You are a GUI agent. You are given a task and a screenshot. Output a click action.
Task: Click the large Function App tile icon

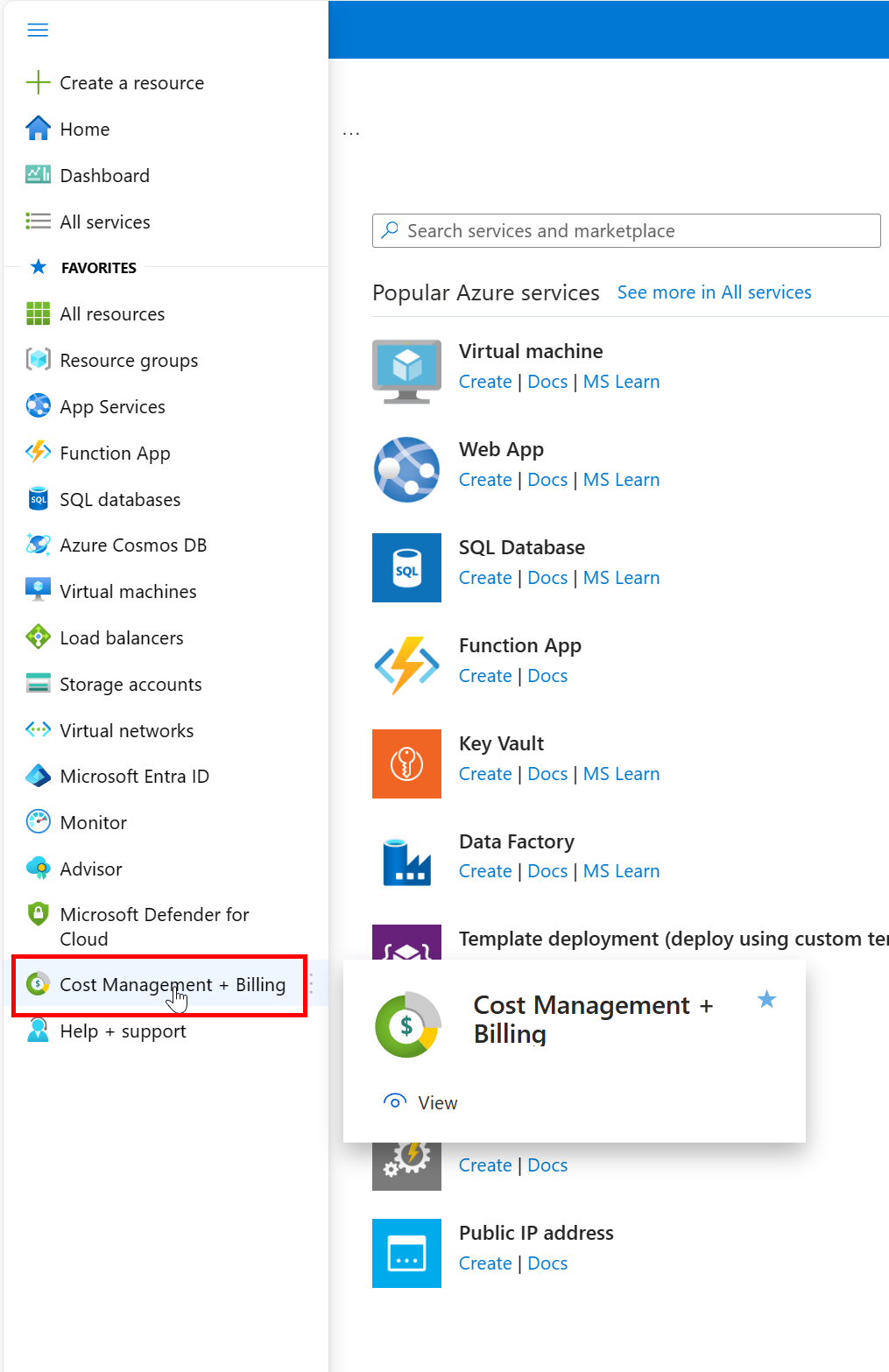click(406, 665)
